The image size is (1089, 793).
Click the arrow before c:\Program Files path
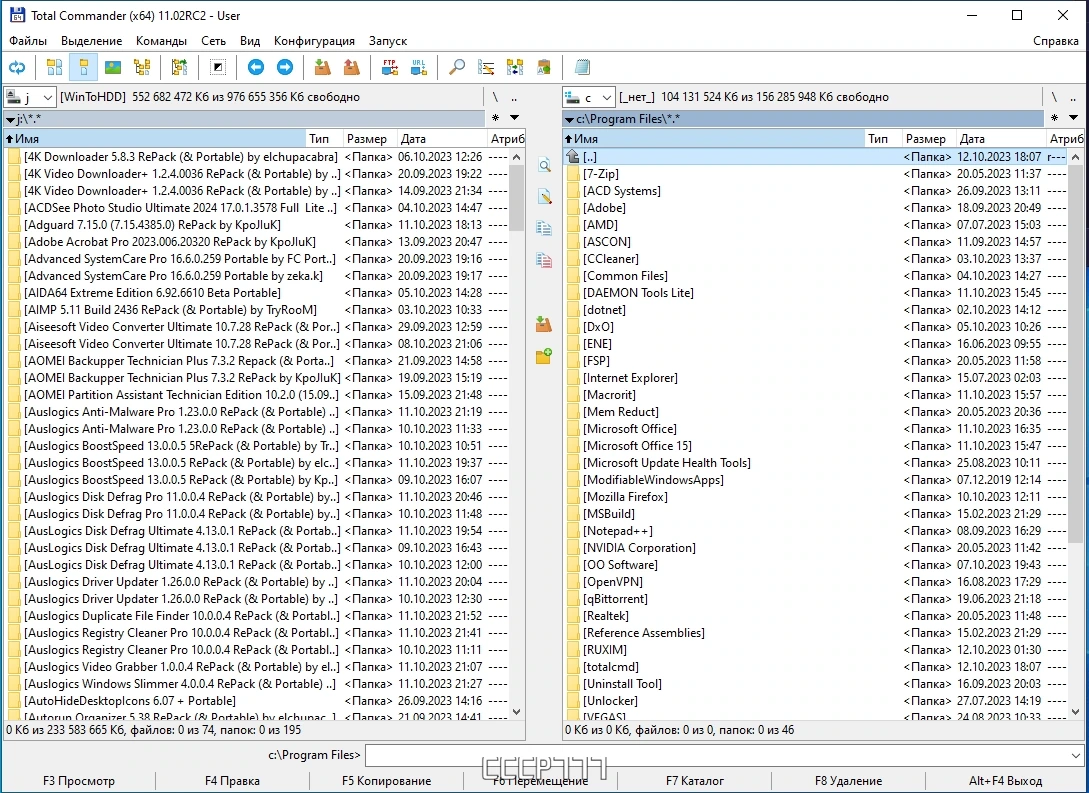click(570, 120)
